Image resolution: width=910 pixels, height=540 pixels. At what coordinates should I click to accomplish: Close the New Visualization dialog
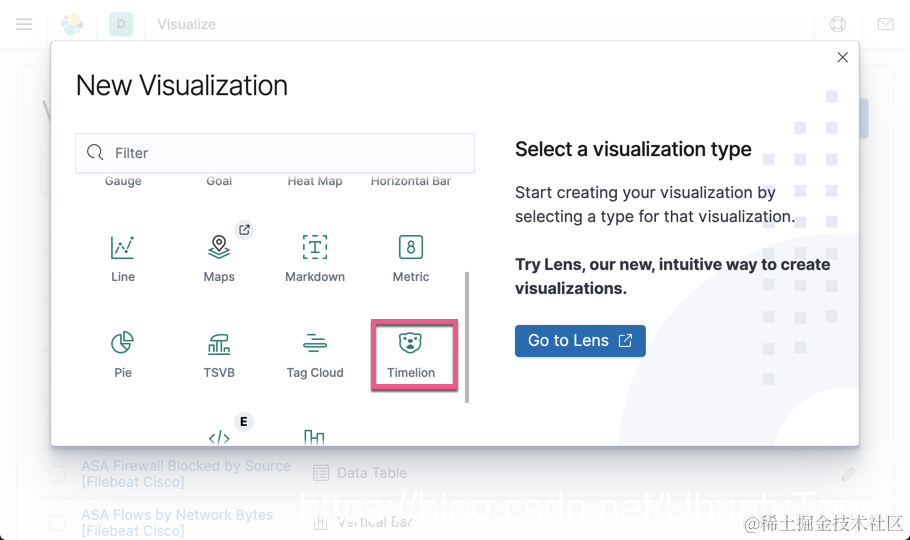[843, 57]
